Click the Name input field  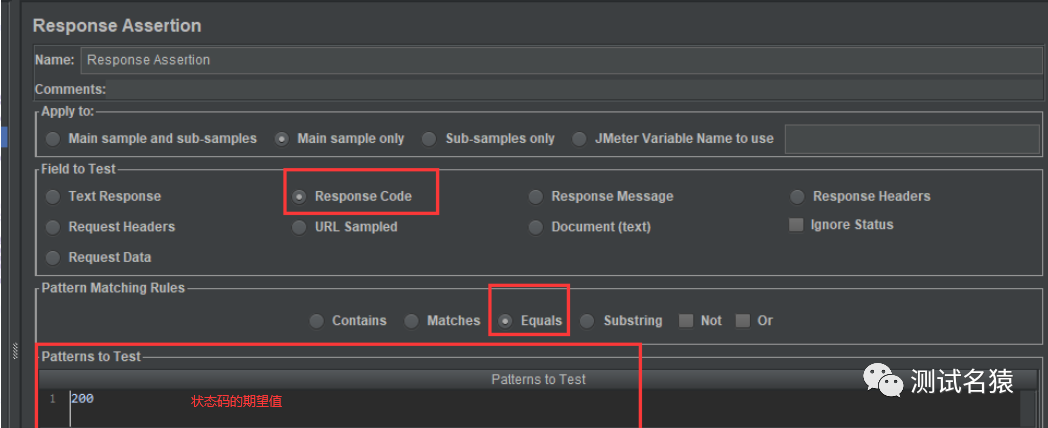click(561, 60)
